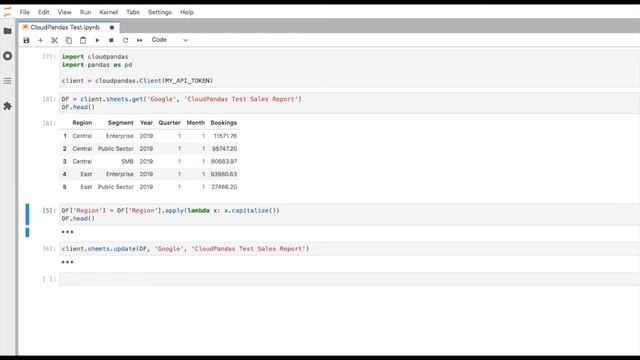Open the Settings menu
Image resolution: width=640 pixels, height=360 pixels.
point(160,12)
